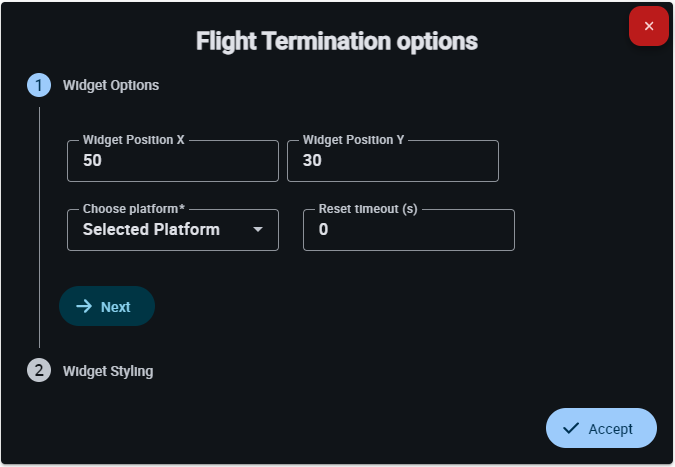The image size is (675, 467).
Task: Focus the Widget Position Y field
Action: pos(392,161)
